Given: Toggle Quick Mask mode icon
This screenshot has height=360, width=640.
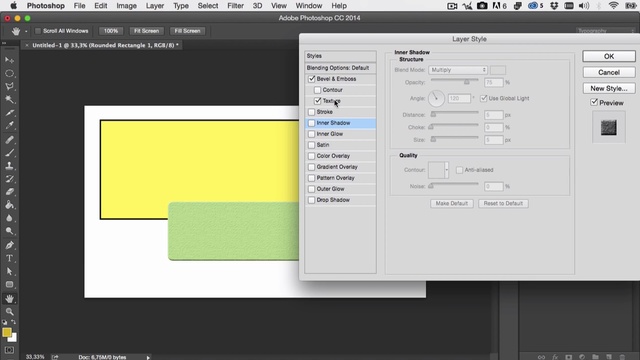Looking at the screenshot, I should click(9, 350).
